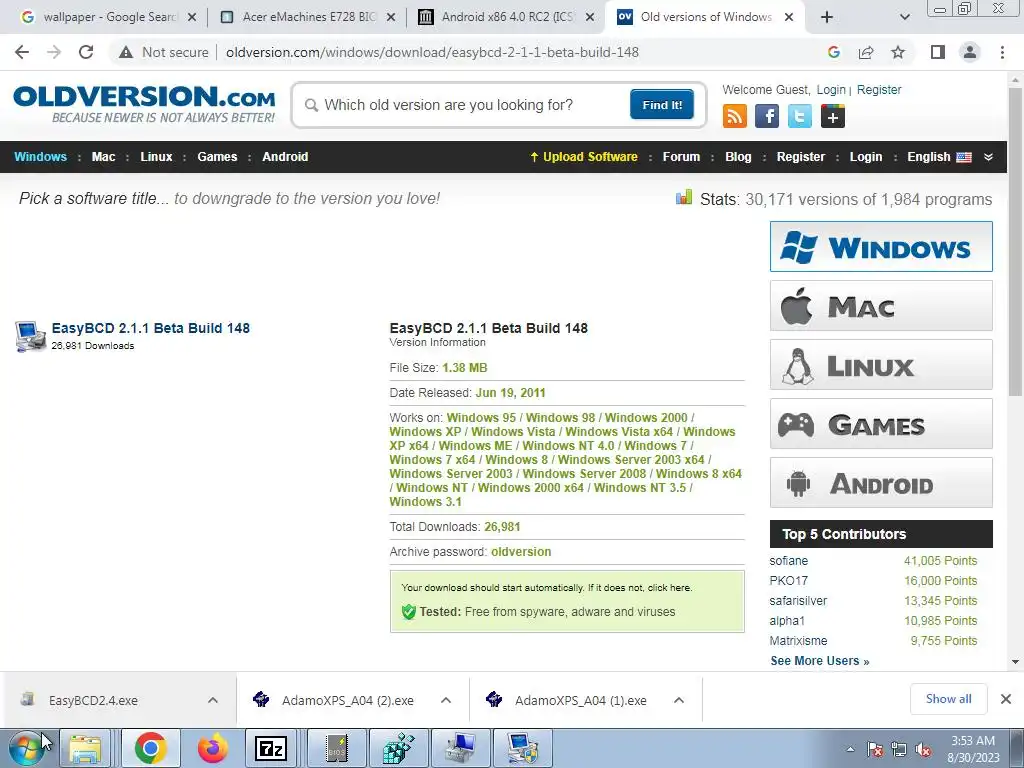Open 7-Zip from the taskbar

coord(271,748)
